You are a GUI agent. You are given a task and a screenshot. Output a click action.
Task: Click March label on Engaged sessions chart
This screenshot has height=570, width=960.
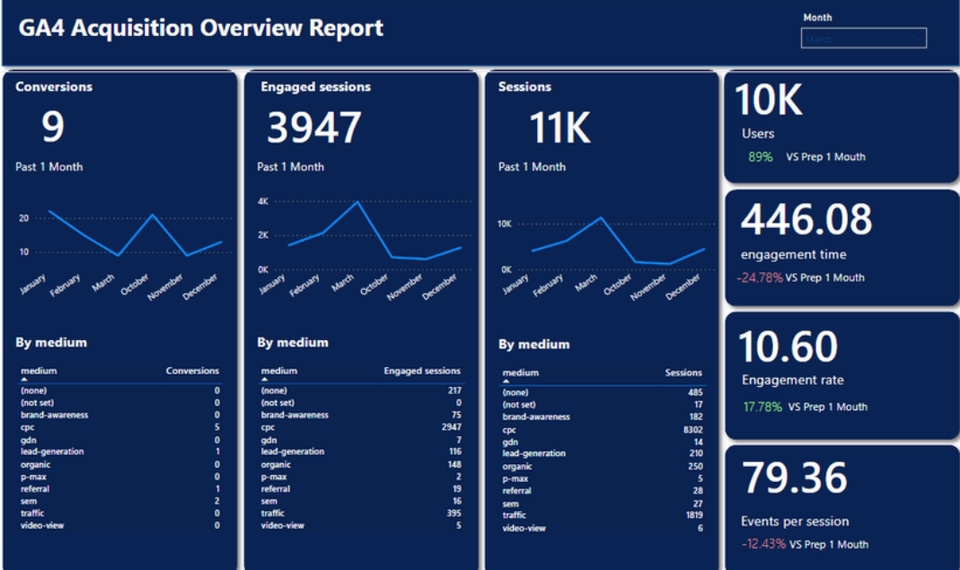[343, 283]
